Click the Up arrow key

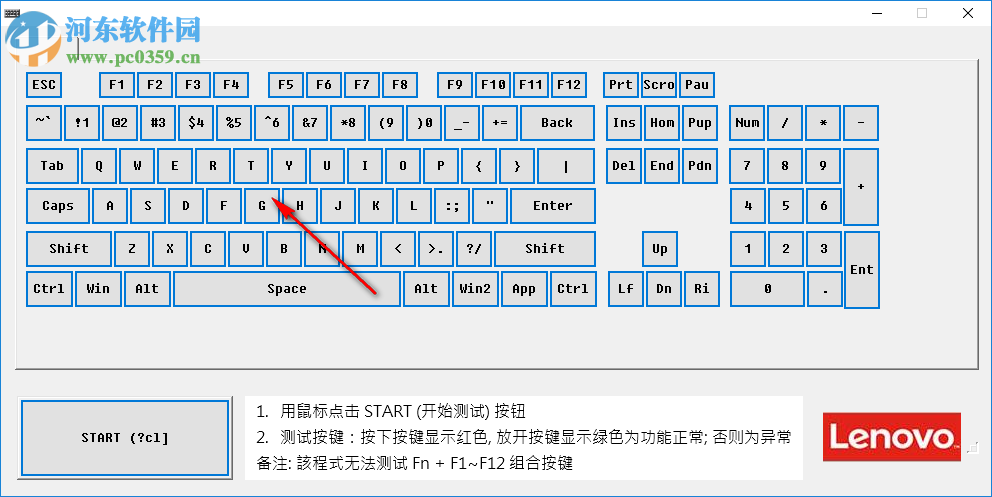[660, 249]
